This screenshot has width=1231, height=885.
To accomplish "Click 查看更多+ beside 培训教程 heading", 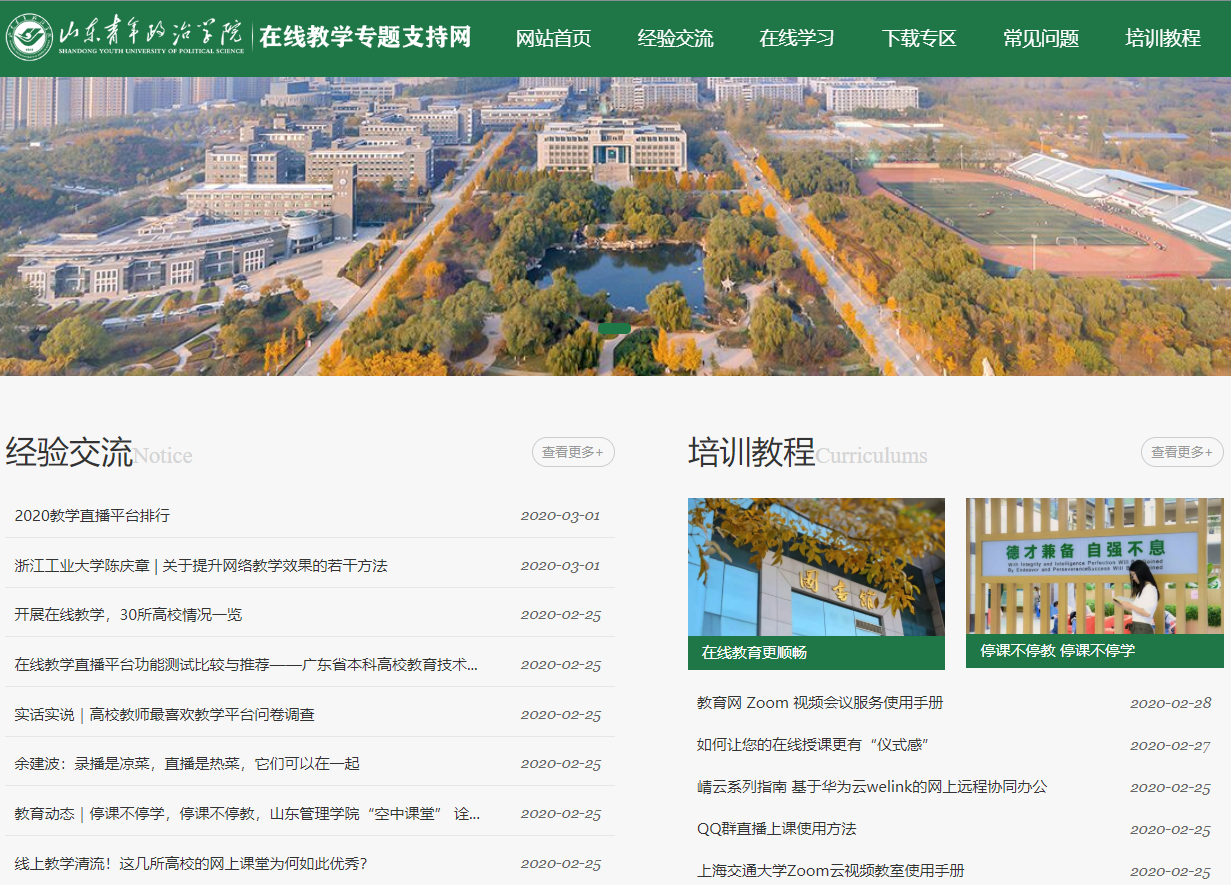I will click(x=1182, y=452).
